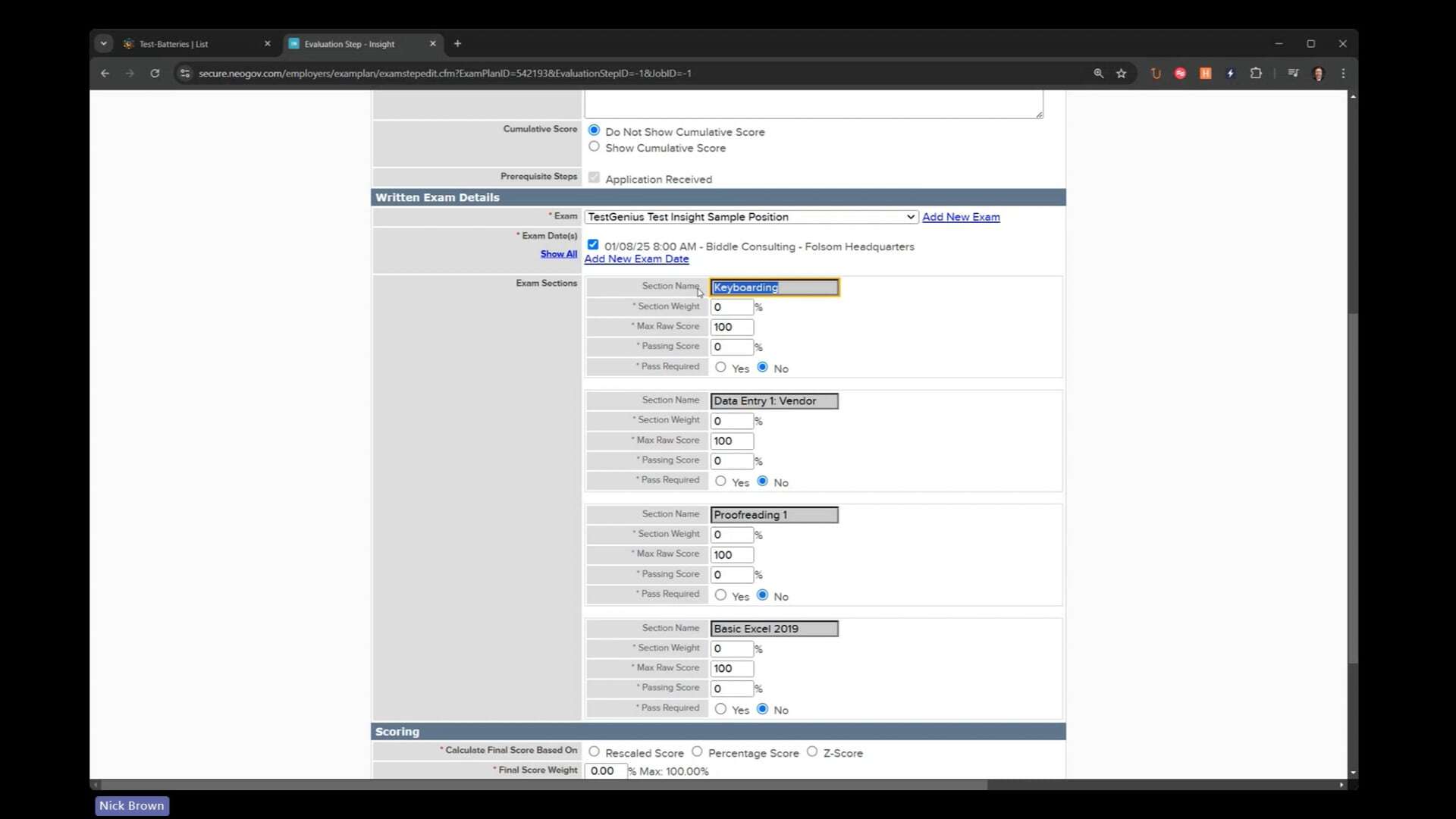Toggle 'Show Cumulative Score' radio button
Image resolution: width=1456 pixels, height=819 pixels.
594,147
